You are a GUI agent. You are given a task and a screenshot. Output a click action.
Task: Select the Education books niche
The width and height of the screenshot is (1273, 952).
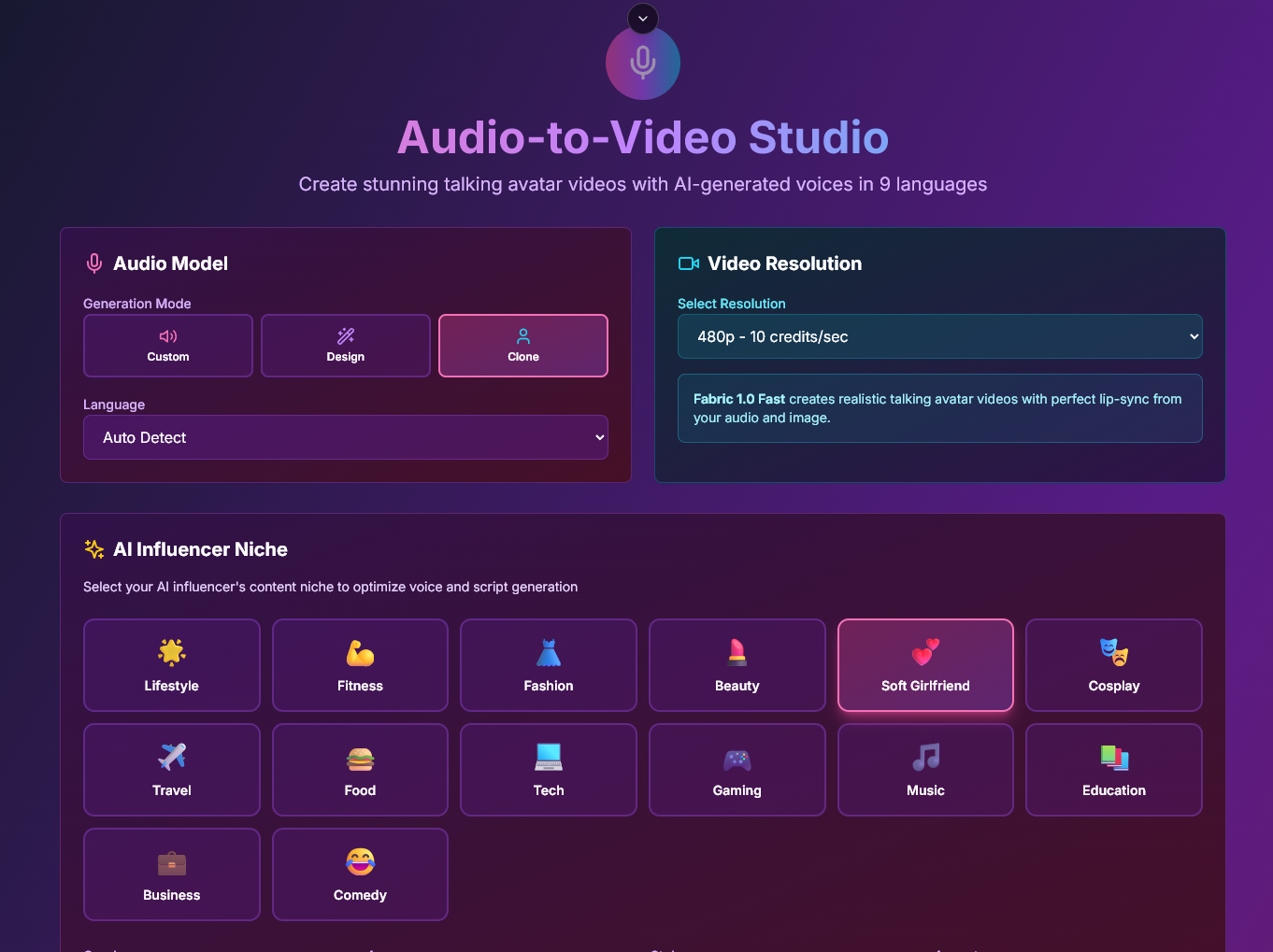[1114, 770]
